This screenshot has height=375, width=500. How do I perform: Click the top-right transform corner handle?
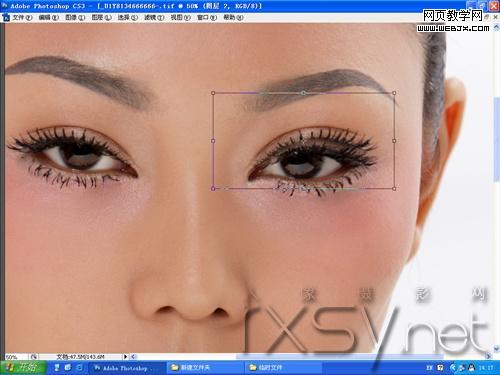coord(394,93)
